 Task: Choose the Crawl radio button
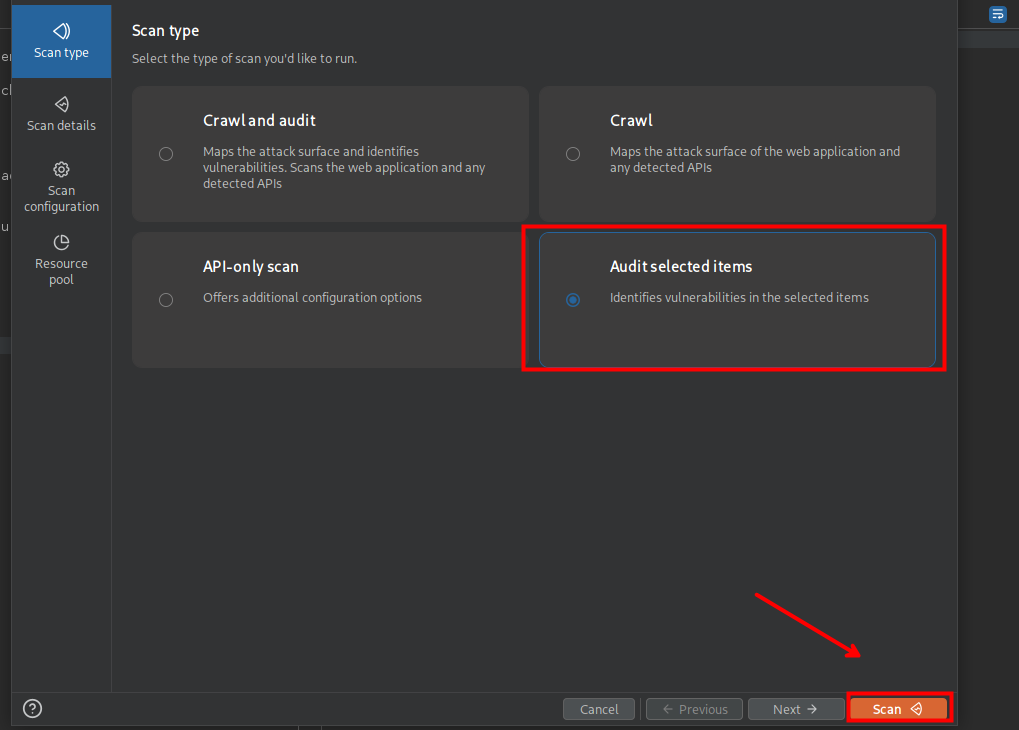click(573, 154)
